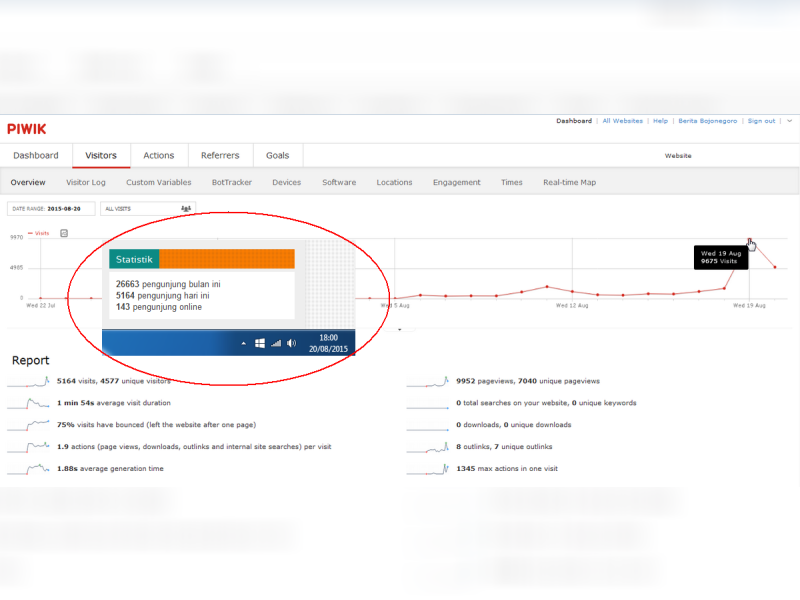Click the All Websites link
The image size is (800, 600).
(622, 121)
